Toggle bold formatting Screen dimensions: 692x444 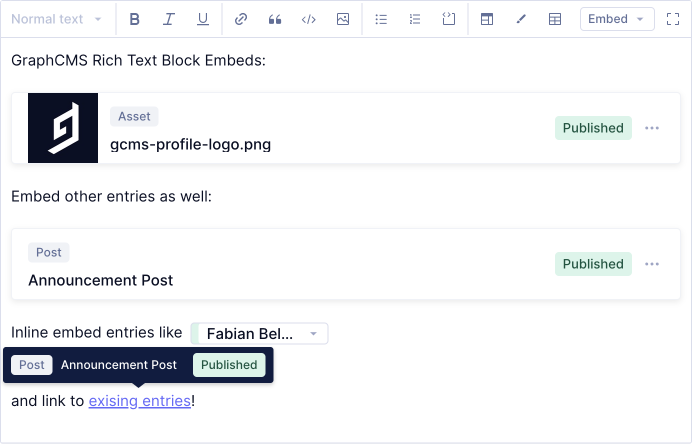tap(135, 19)
